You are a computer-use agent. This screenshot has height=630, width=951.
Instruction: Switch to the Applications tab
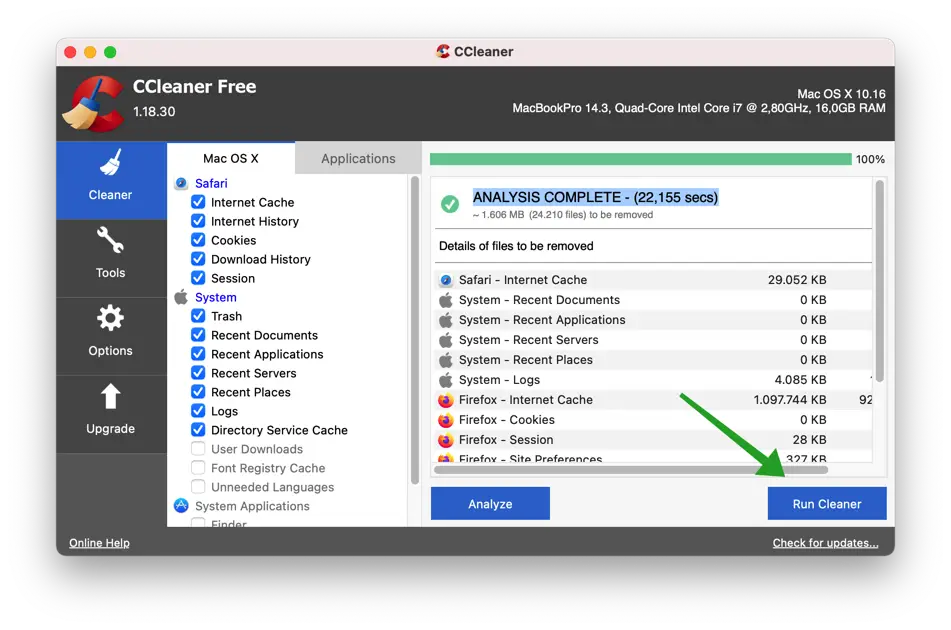tap(358, 158)
